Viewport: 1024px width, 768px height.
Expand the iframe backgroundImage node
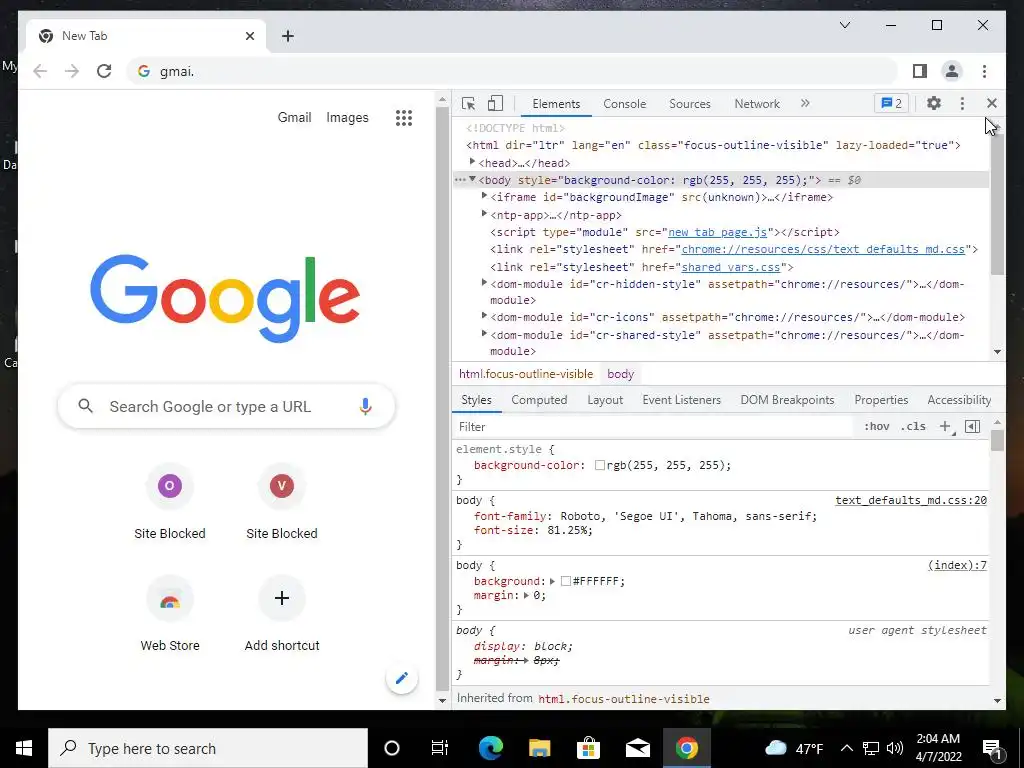tap(484, 196)
